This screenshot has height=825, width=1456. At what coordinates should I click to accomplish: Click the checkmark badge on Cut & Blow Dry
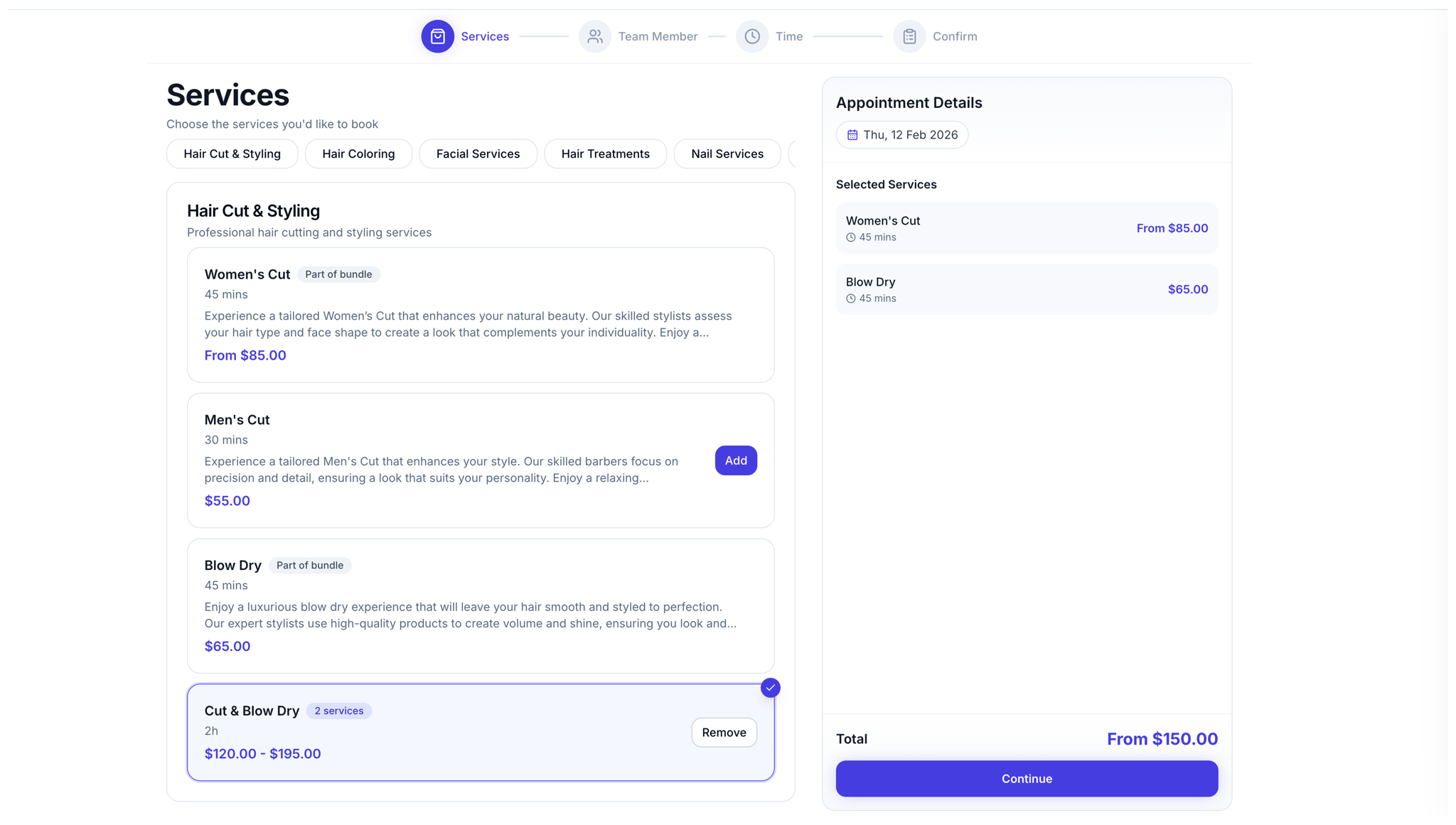770,688
